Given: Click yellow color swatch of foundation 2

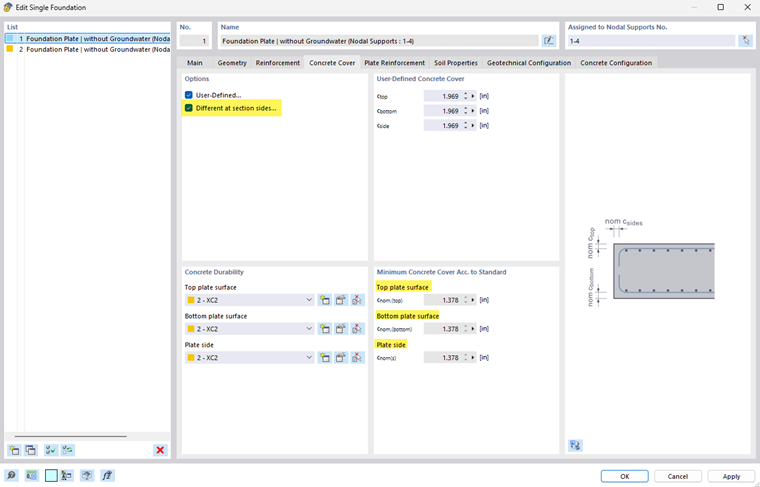Looking at the screenshot, I should (10, 49).
